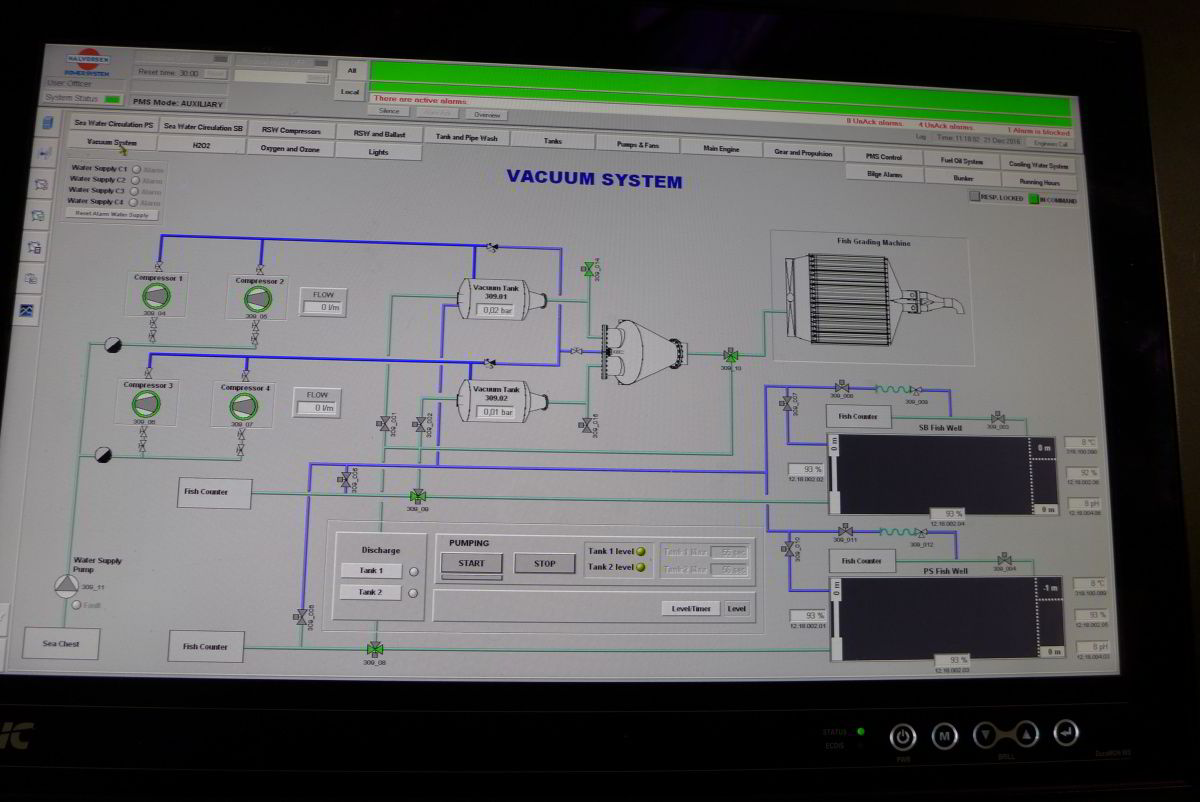This screenshot has height=802, width=1200.
Task: Show All alarms with the All button
Action: click(x=351, y=71)
